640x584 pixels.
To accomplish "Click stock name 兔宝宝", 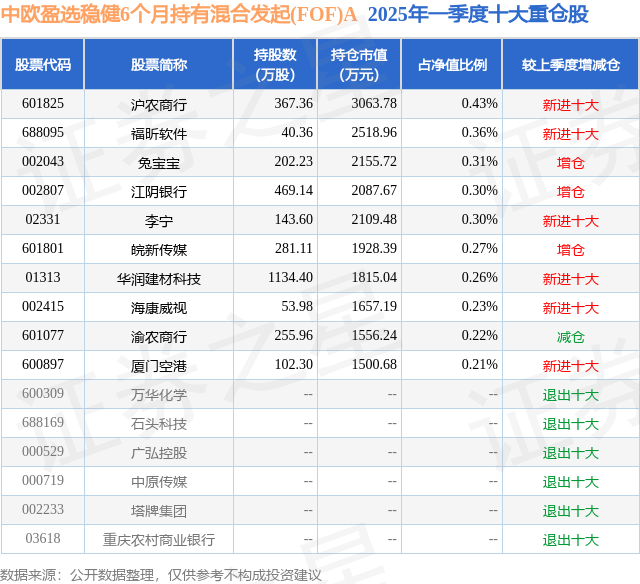I will pyautogui.click(x=159, y=163).
